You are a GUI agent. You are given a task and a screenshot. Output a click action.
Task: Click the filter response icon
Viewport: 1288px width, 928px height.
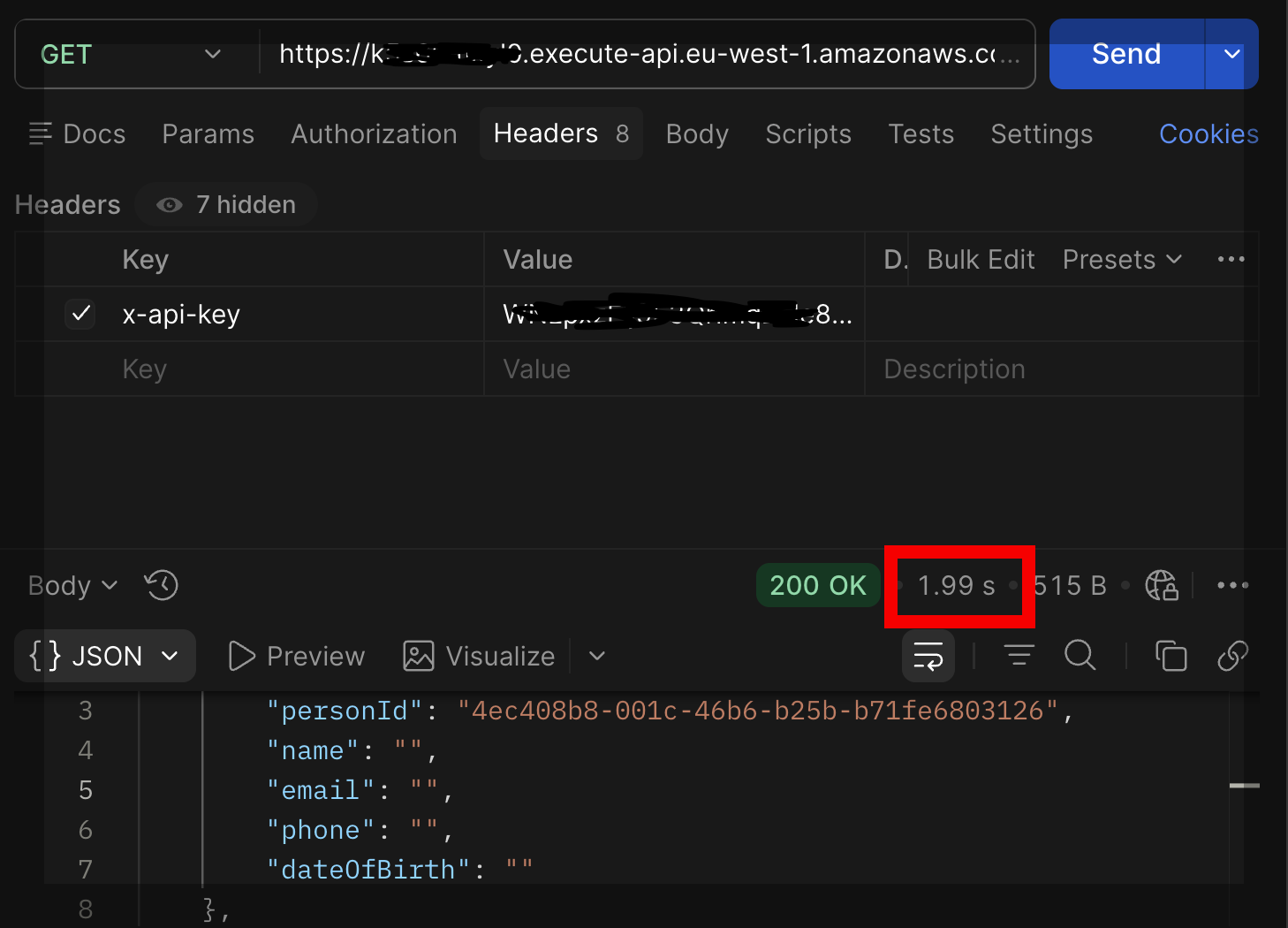point(1019,656)
